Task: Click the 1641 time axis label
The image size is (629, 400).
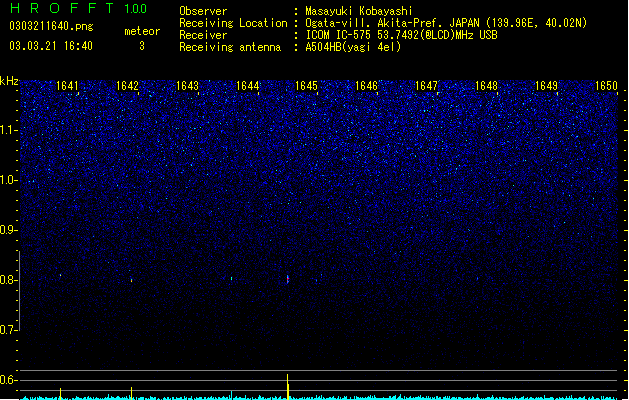Action: point(67,86)
